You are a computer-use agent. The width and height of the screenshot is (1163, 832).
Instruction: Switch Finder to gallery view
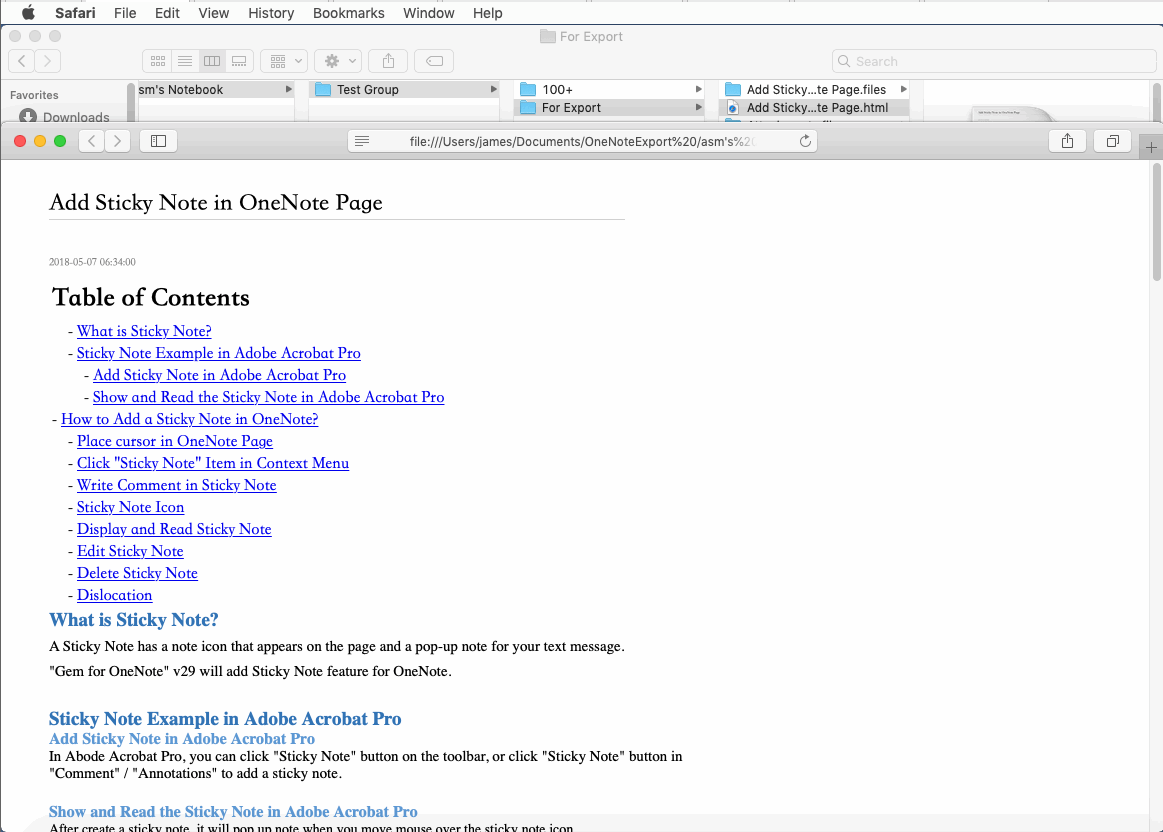tap(239, 61)
